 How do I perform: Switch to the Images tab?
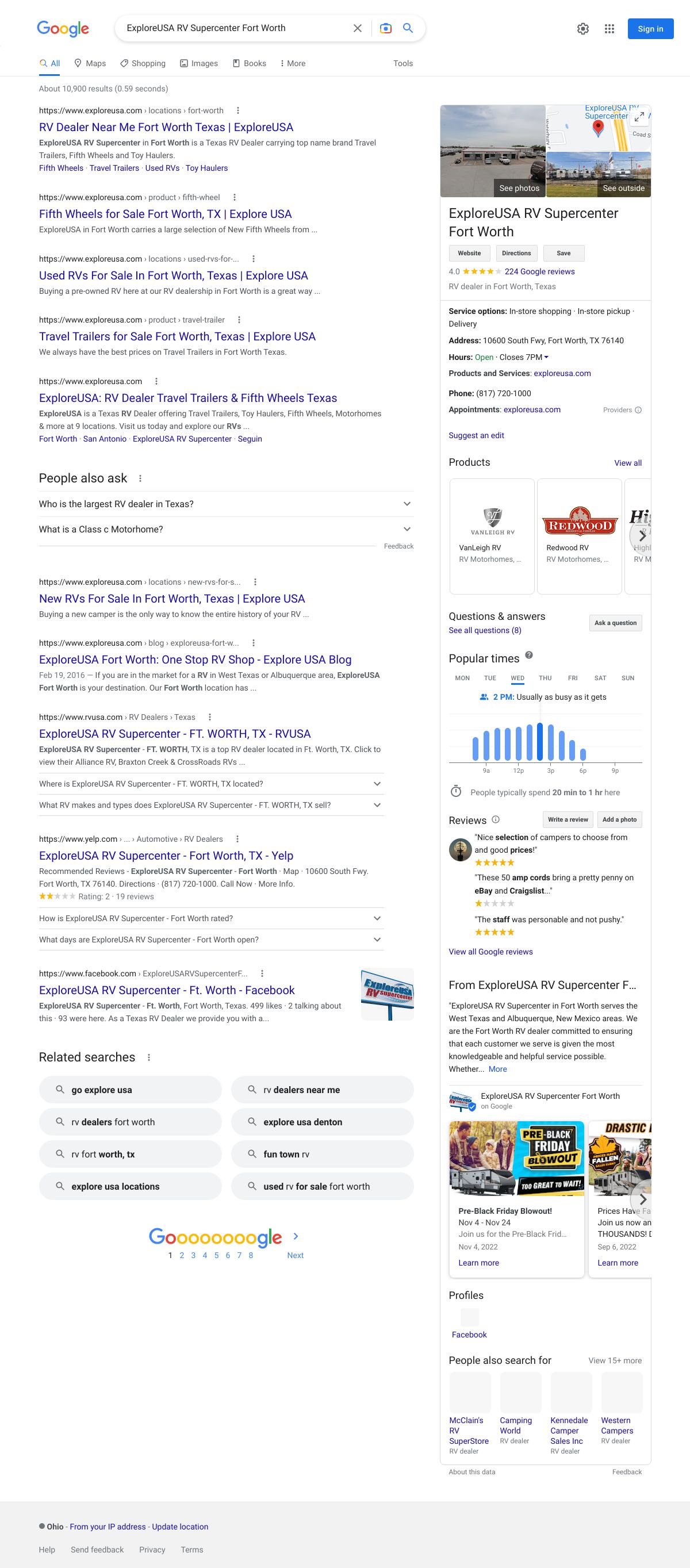coord(198,63)
